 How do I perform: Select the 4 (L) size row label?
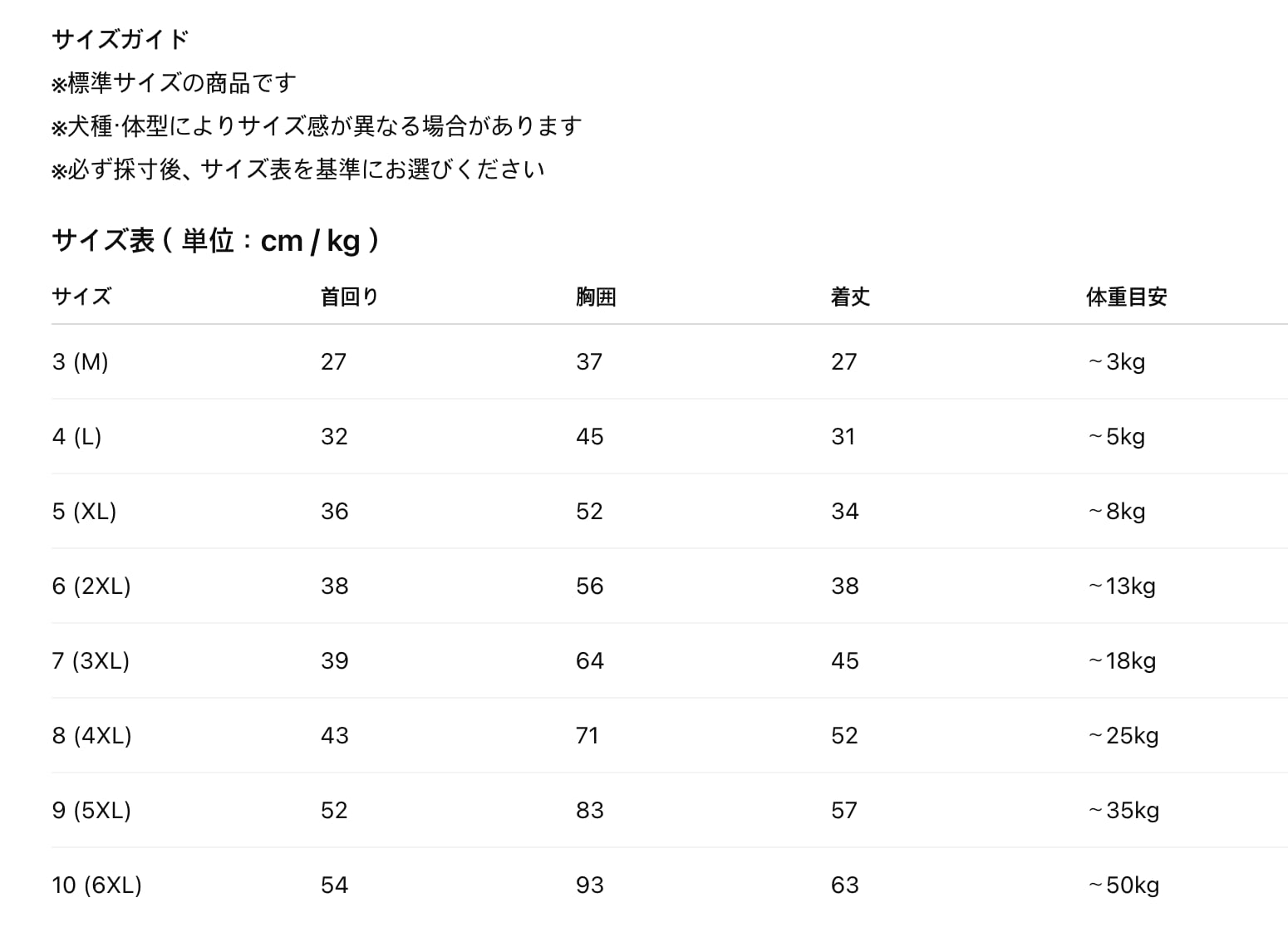(x=76, y=436)
